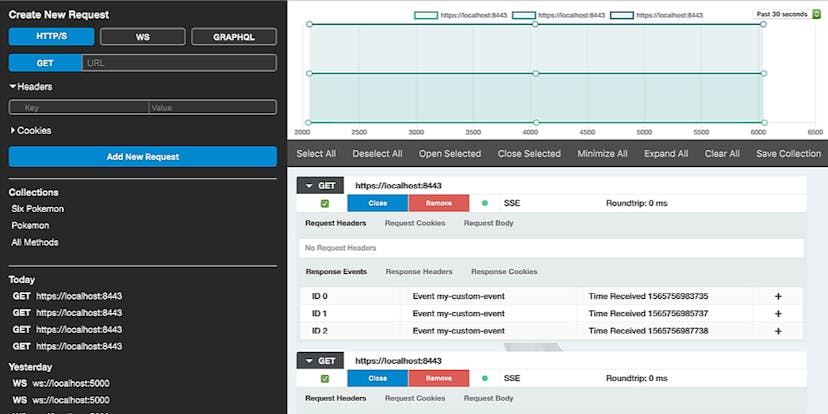This screenshot has width=828, height=414.
Task: Select first request's Request Cookies tab
Action: click(x=415, y=223)
